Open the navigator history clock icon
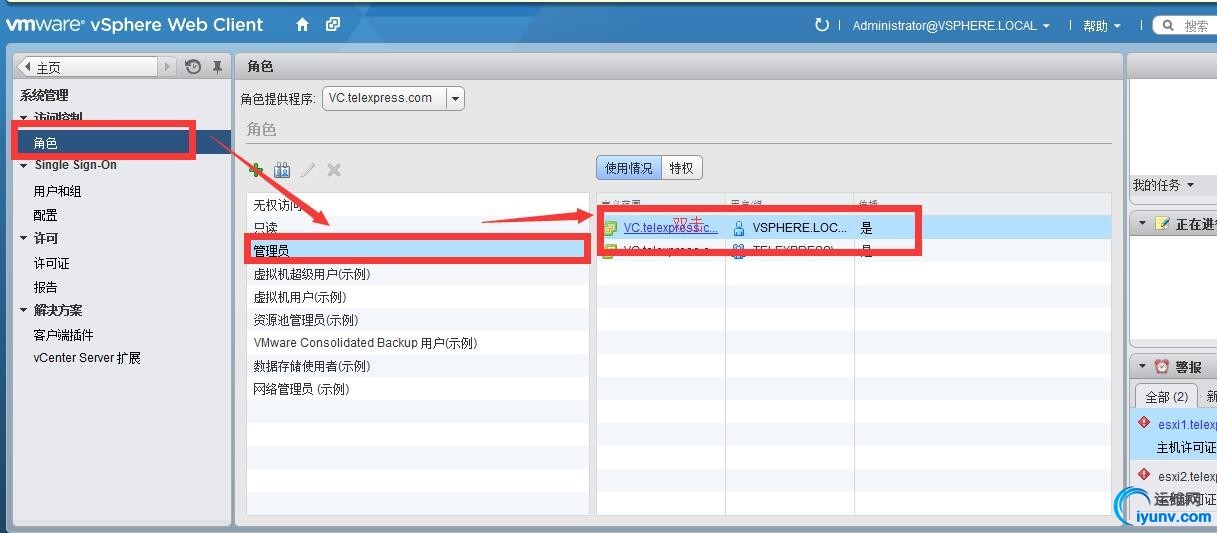This screenshot has width=1217, height=533. pos(193,67)
